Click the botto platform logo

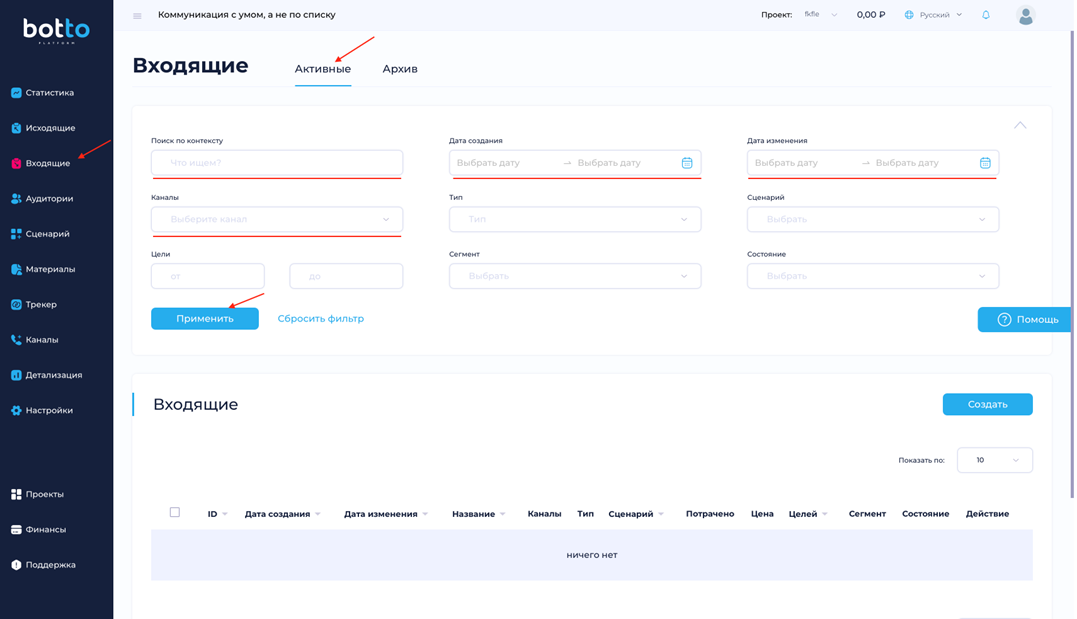click(56, 30)
